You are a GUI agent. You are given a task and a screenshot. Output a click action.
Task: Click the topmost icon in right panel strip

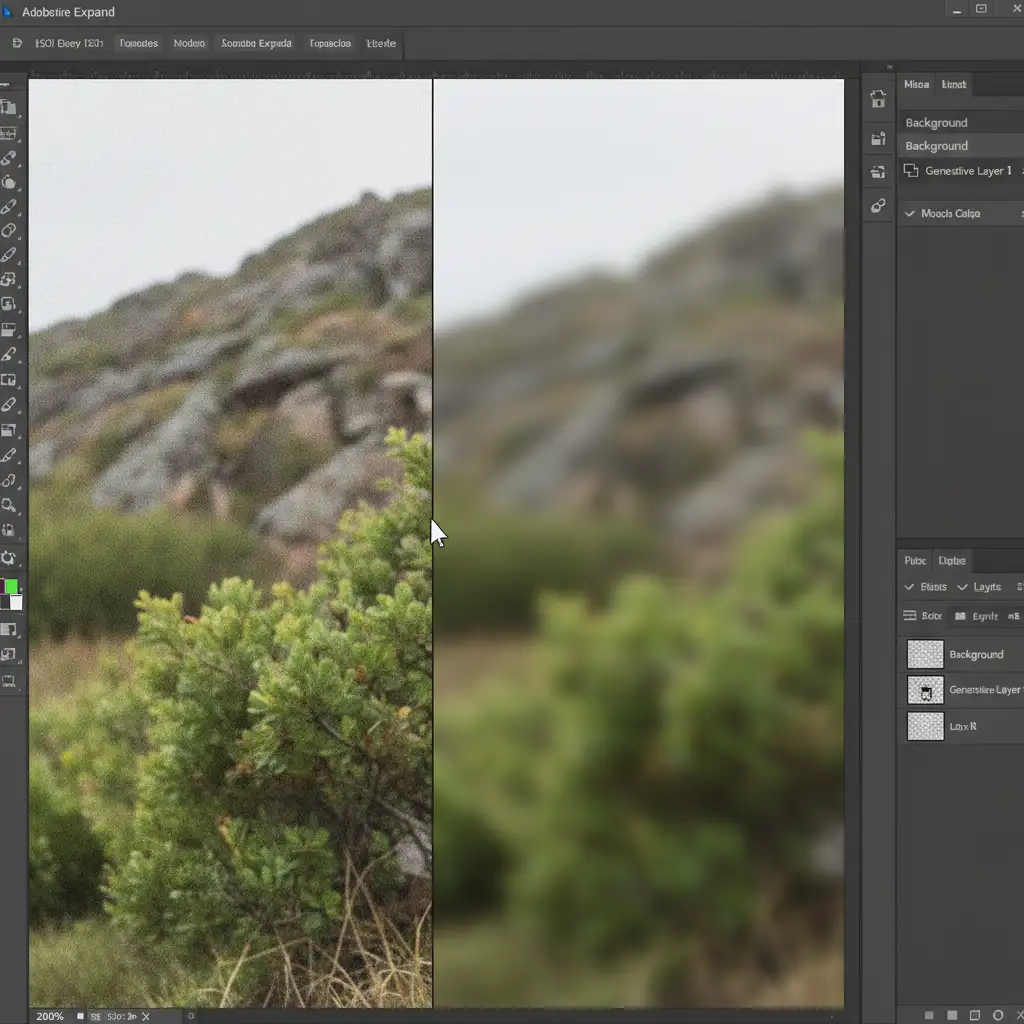pos(878,99)
